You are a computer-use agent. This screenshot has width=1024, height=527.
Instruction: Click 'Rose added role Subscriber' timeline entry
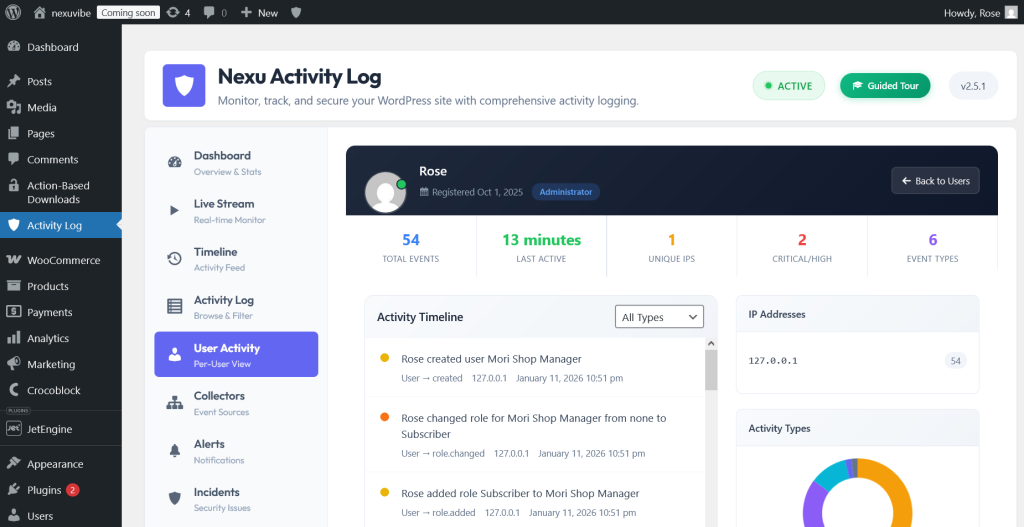[535, 502]
